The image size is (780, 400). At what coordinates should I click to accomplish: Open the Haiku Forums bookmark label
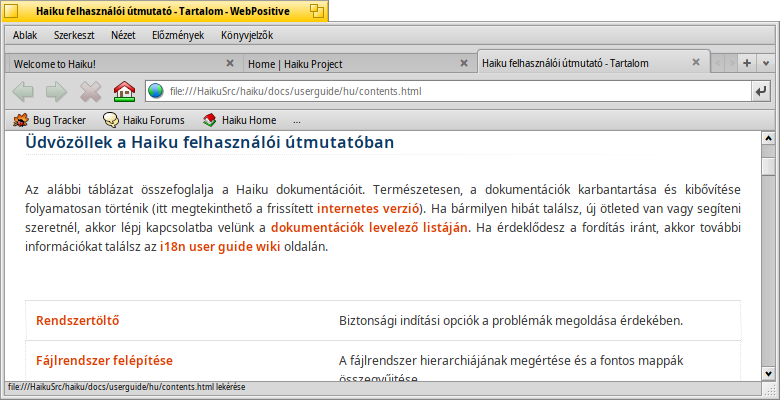[x=154, y=120]
